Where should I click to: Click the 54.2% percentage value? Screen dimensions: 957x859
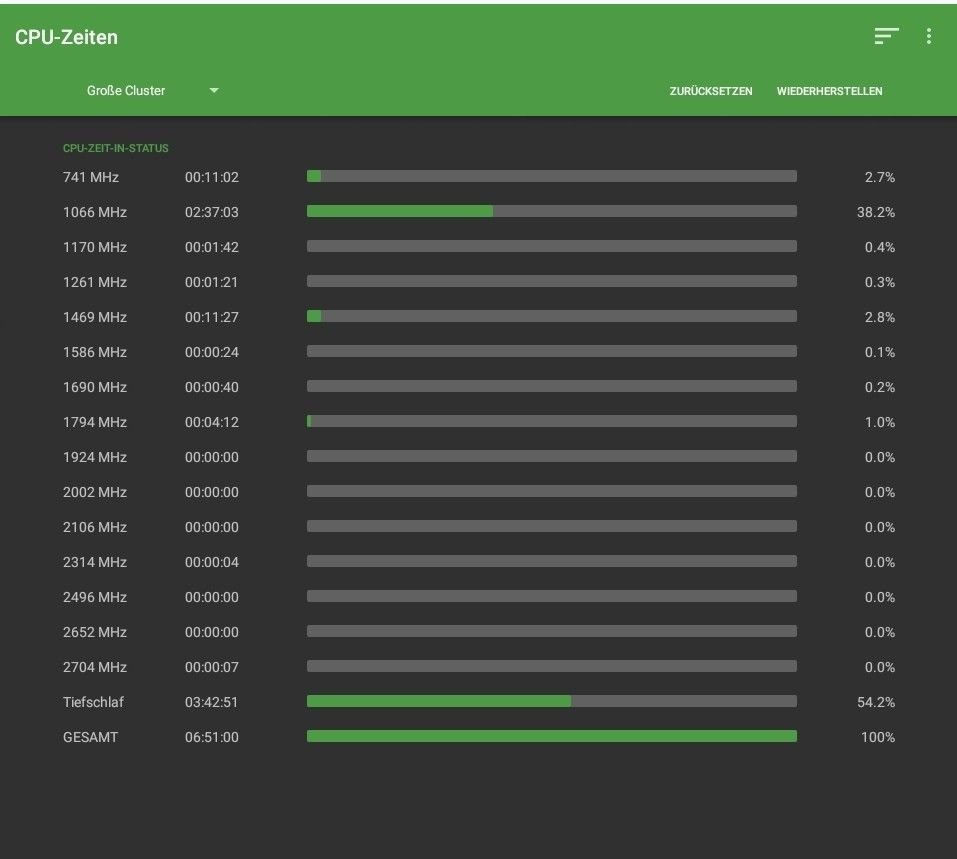point(876,702)
